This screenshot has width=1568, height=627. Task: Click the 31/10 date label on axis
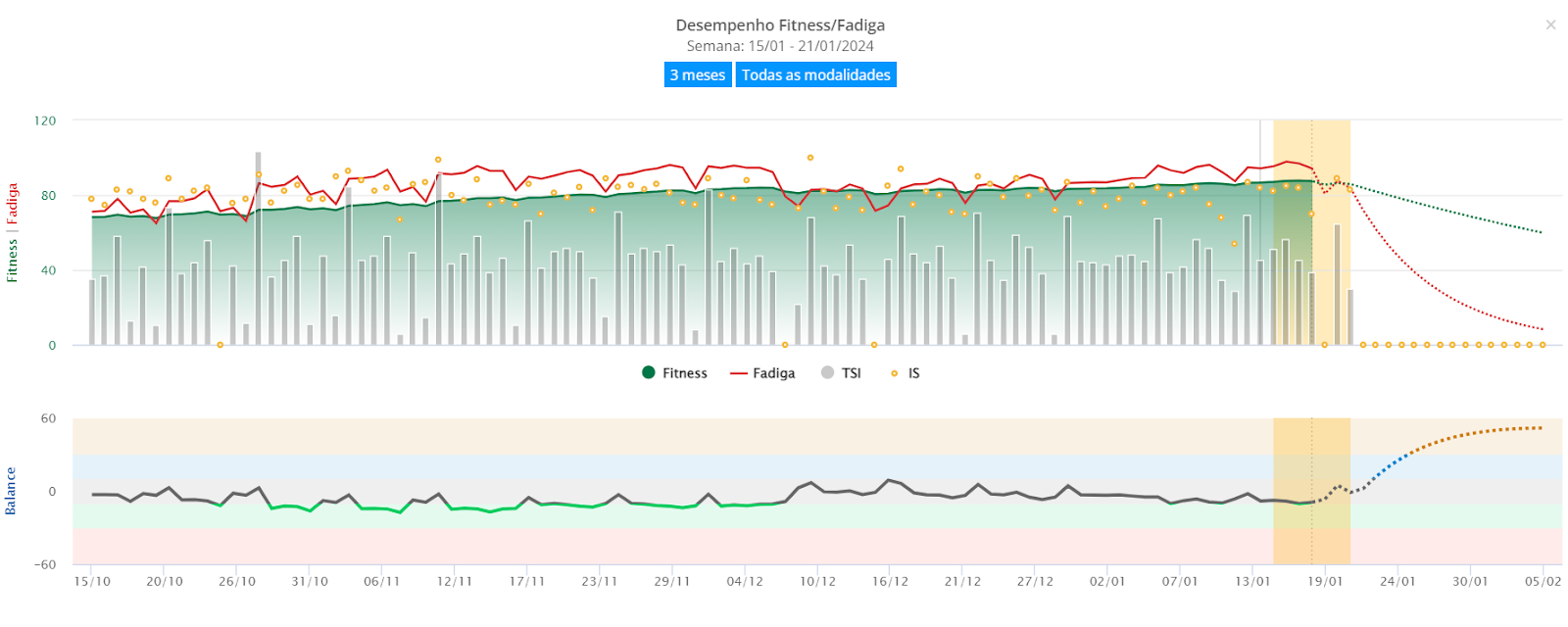point(310,581)
